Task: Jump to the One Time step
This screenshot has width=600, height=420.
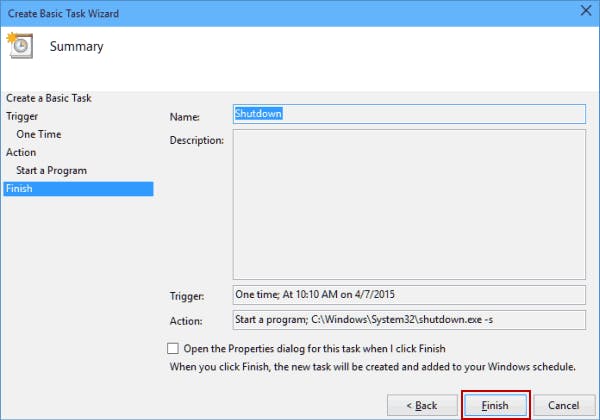Action: pyautogui.click(x=39, y=134)
